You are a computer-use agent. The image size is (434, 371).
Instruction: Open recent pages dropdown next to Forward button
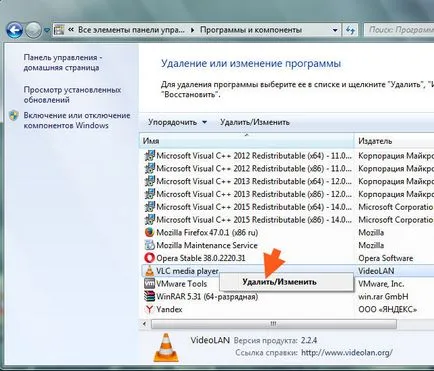tap(47, 30)
